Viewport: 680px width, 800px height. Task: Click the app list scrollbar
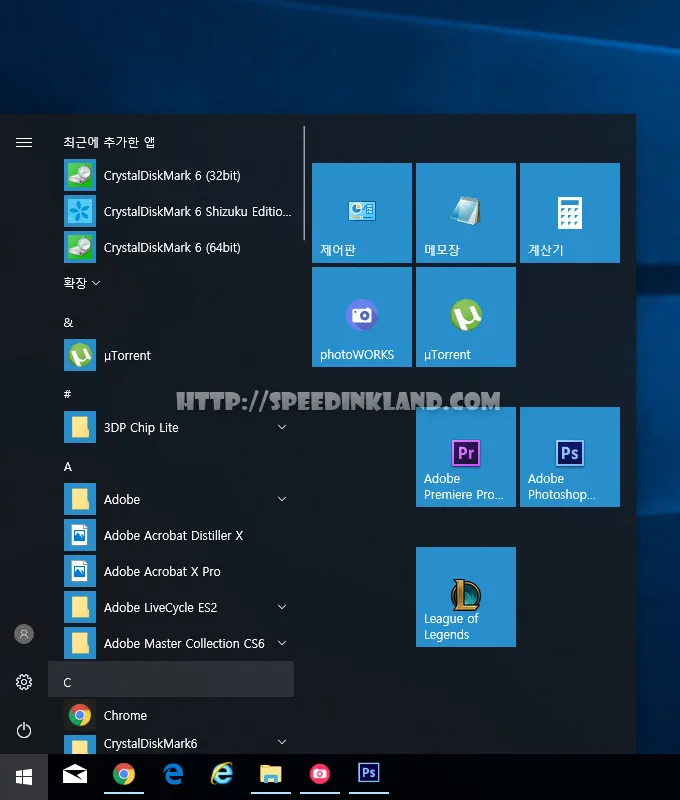[304, 183]
